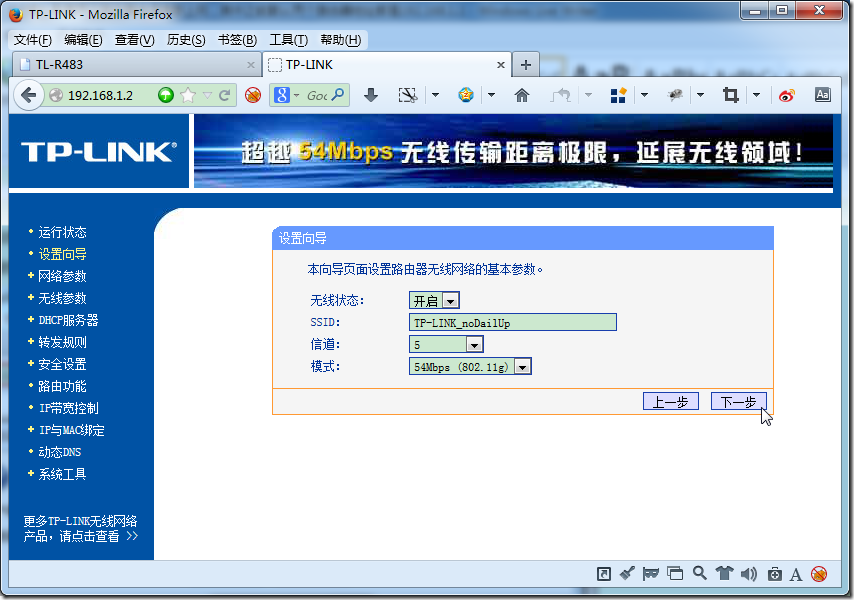Bookmark this page with the star icon

(188, 95)
